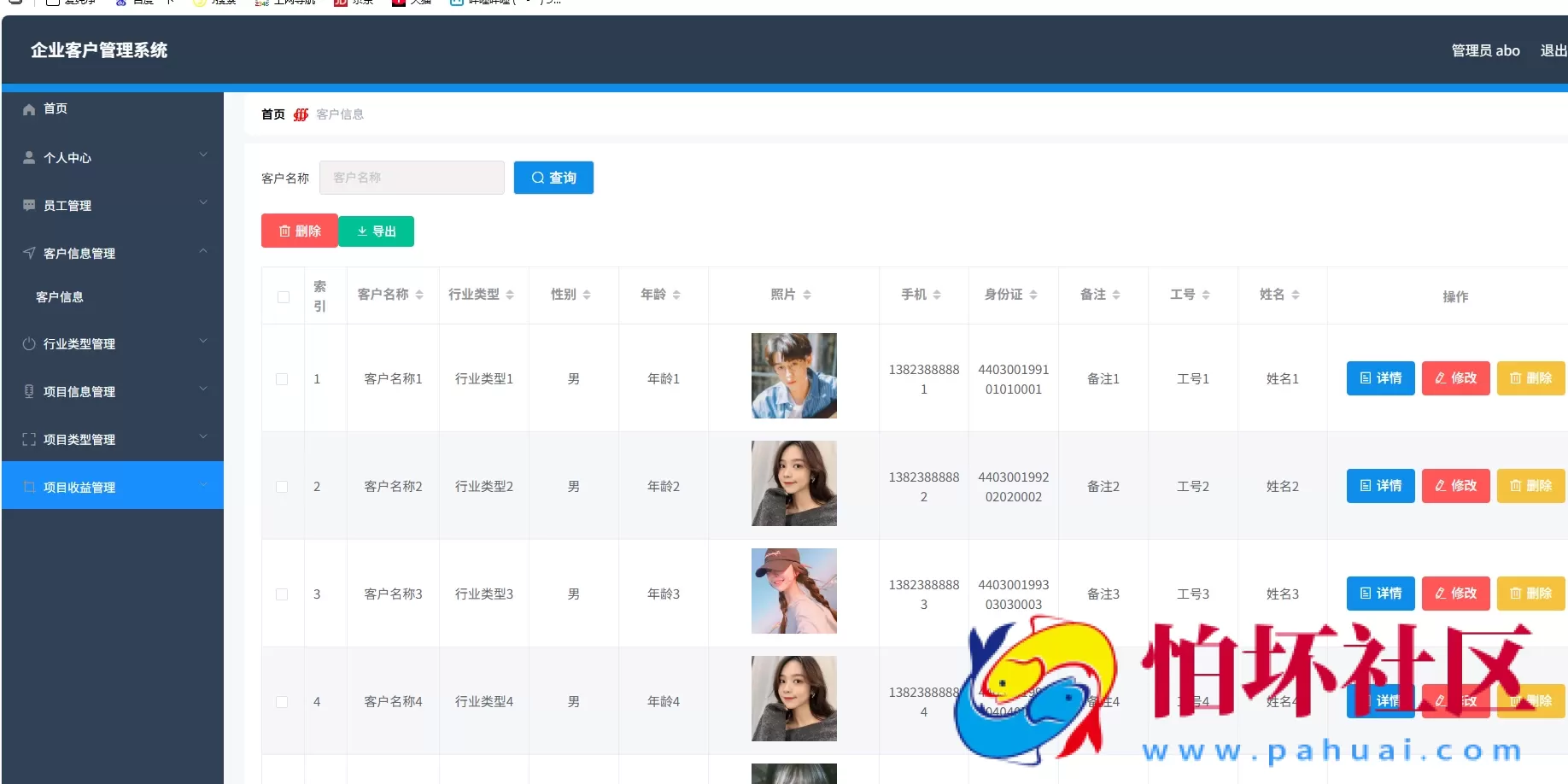
Task: Click the 项目信息管理 sidebar icon
Action: [x=29, y=391]
